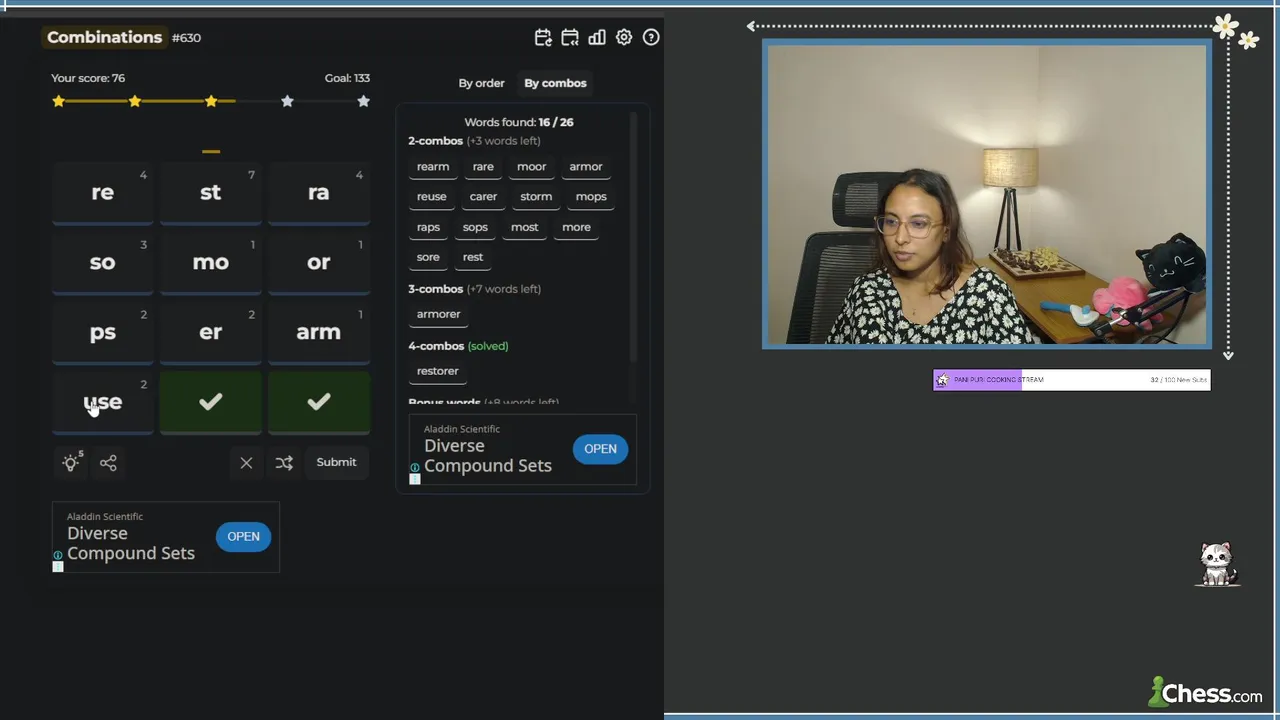Click the found word 'reuse'
Screen dimensions: 1280x720
tap(432, 197)
